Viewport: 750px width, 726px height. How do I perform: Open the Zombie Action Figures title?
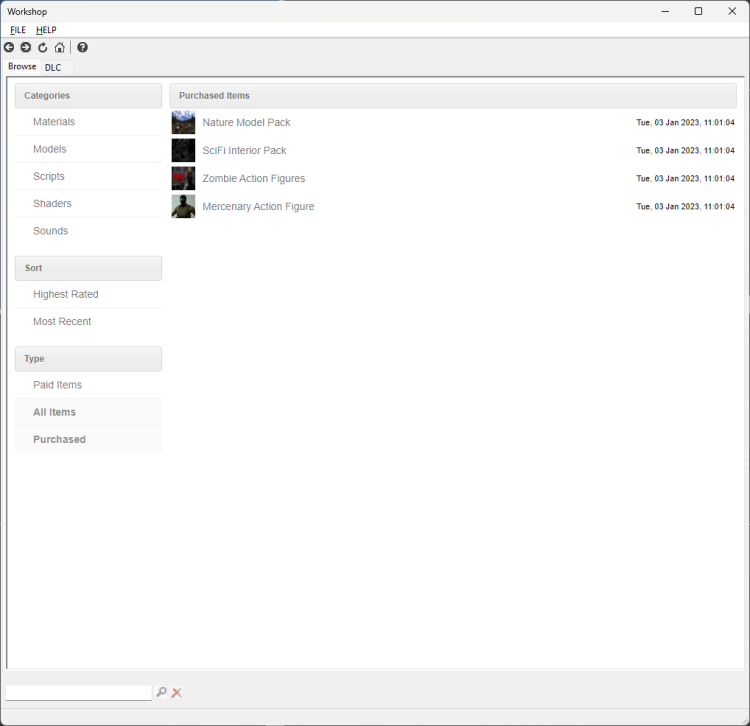254,178
